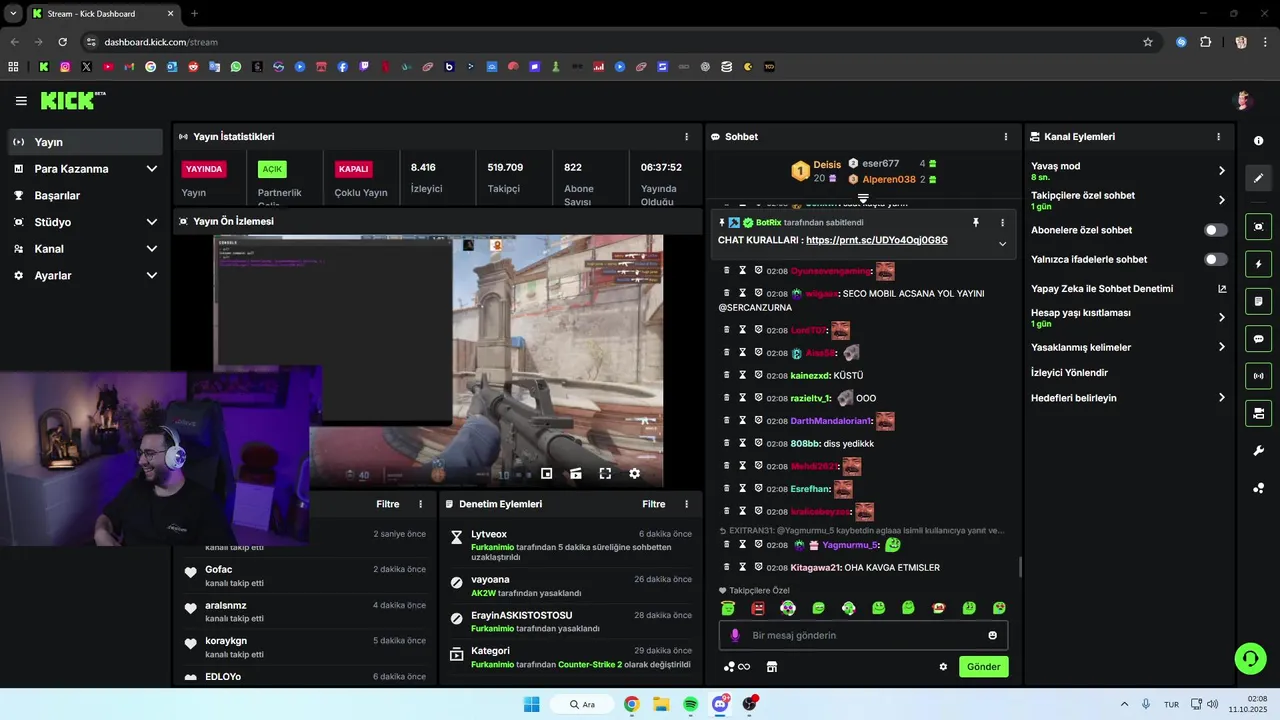Toggle Abonelere özel sohbet switch
1280x720 pixels.
[x=1215, y=230]
